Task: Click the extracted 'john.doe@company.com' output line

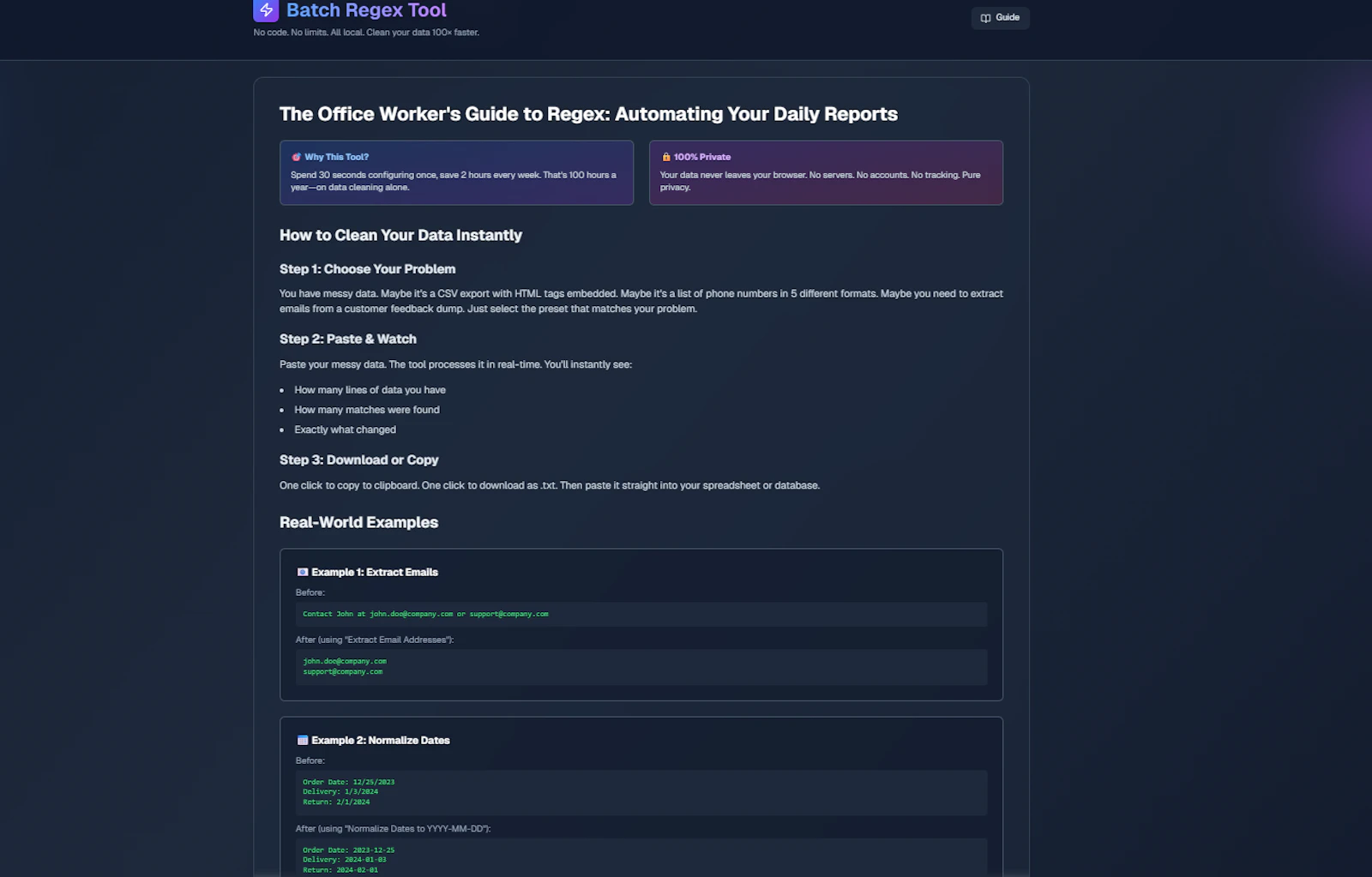Action: pos(345,661)
